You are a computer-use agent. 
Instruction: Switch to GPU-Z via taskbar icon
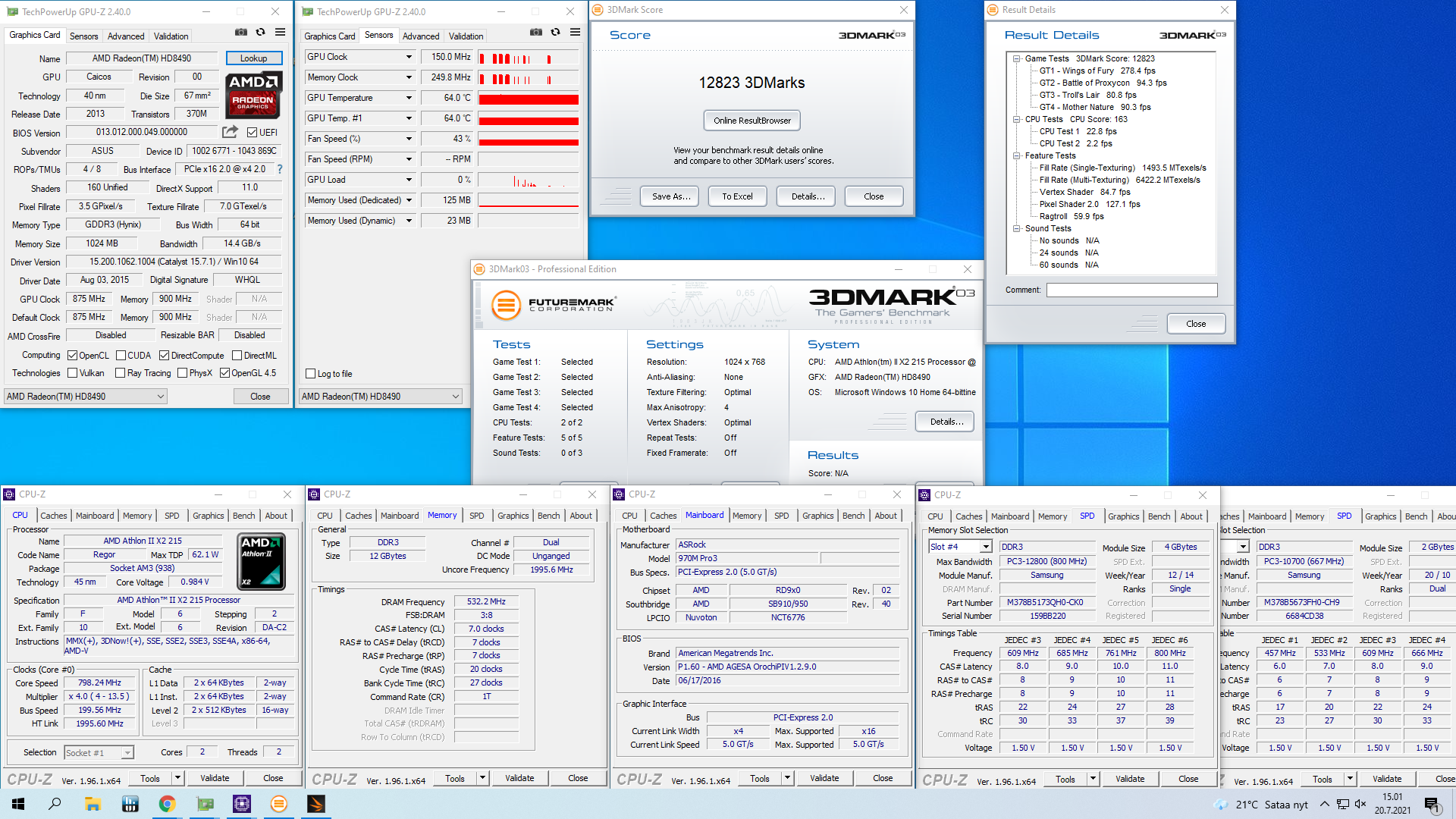(205, 804)
